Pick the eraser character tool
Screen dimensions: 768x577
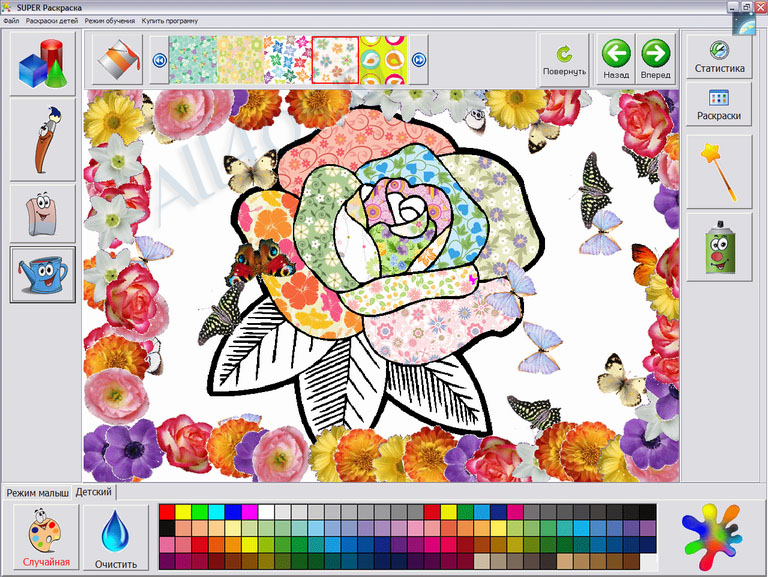[43, 214]
